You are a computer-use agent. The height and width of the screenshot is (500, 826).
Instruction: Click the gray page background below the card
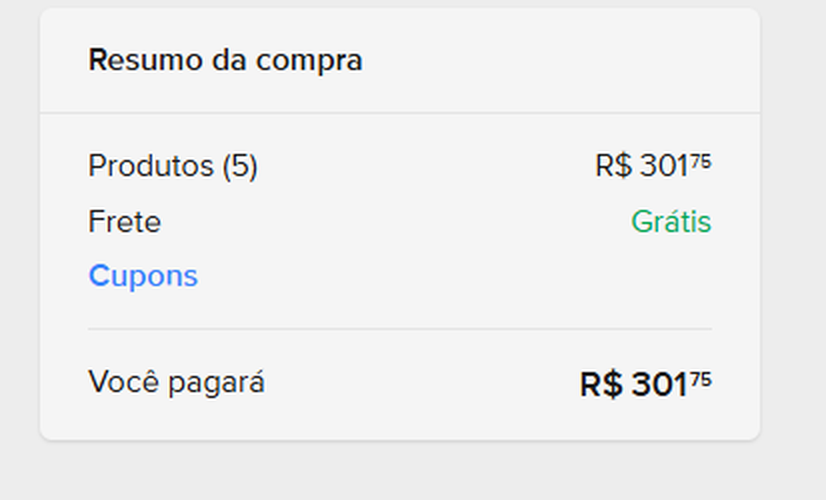coord(400,472)
